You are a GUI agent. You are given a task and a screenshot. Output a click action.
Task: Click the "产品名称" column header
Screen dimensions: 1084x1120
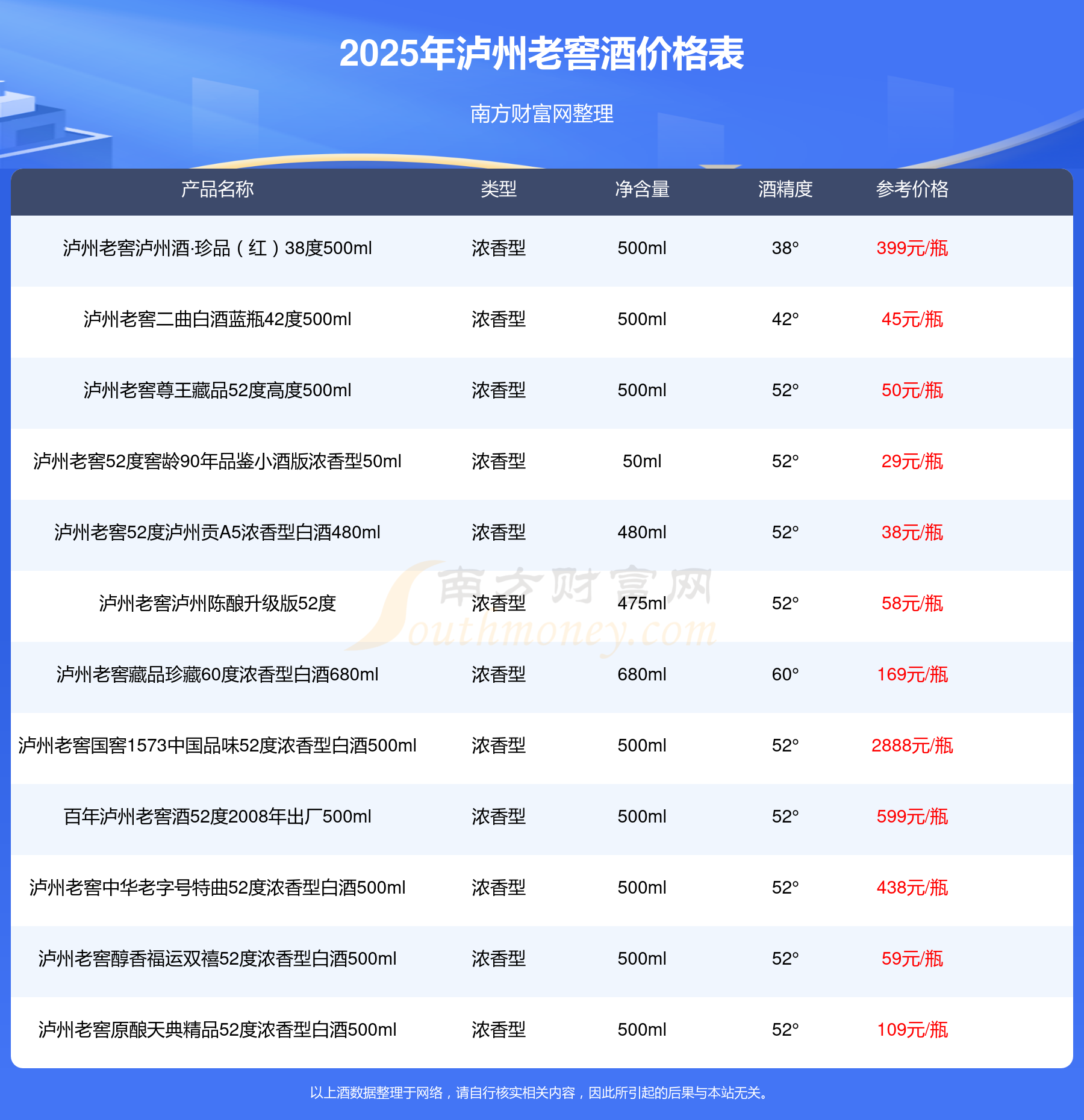(x=217, y=189)
